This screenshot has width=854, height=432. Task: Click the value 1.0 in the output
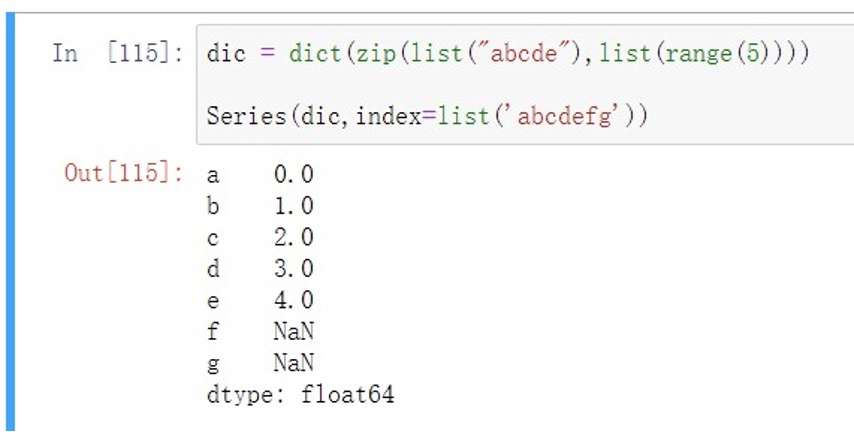click(x=293, y=206)
